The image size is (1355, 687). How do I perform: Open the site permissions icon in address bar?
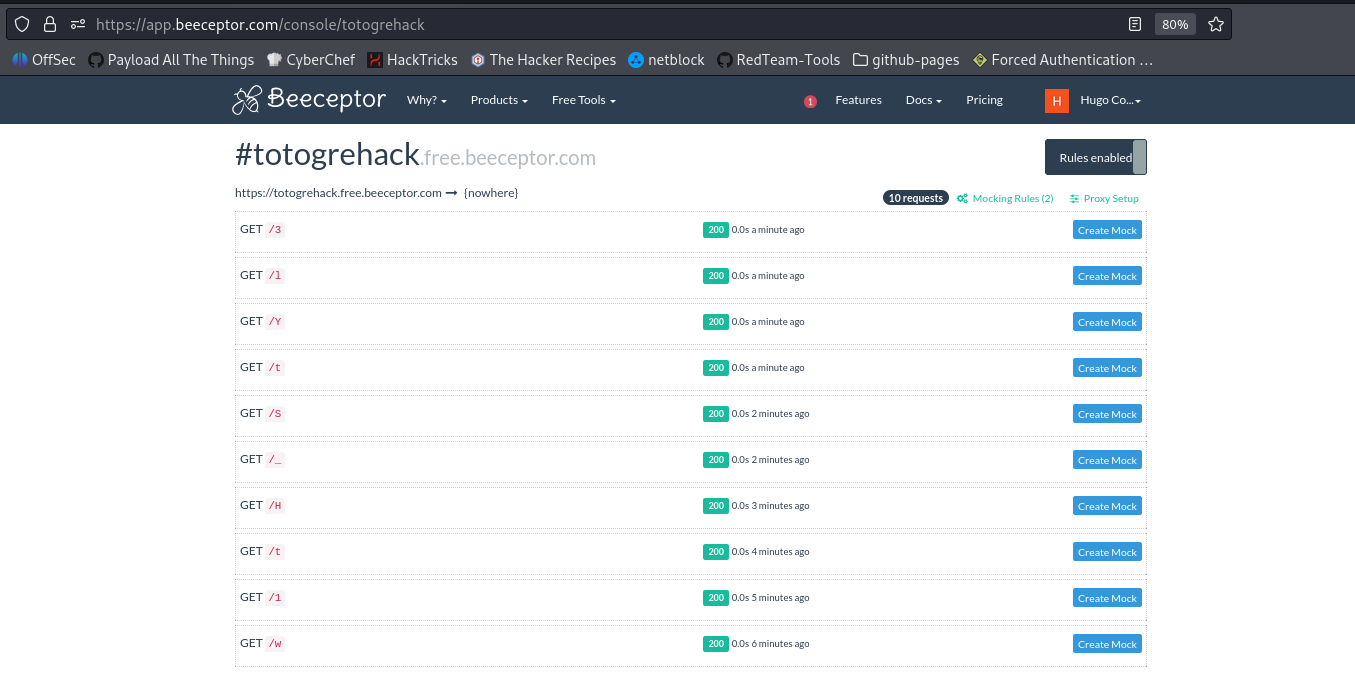click(78, 24)
